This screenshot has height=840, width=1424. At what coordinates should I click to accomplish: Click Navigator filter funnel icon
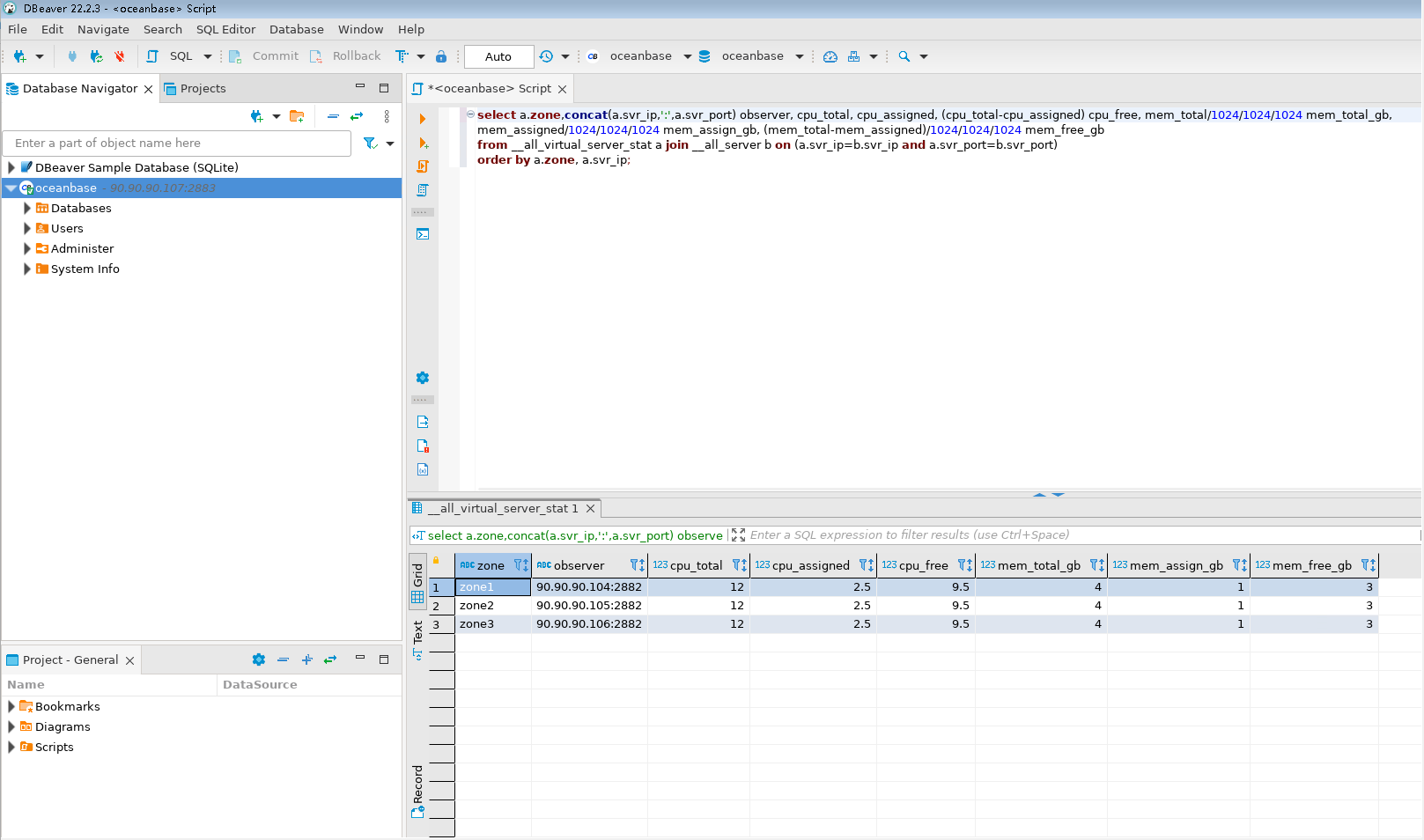tap(371, 143)
